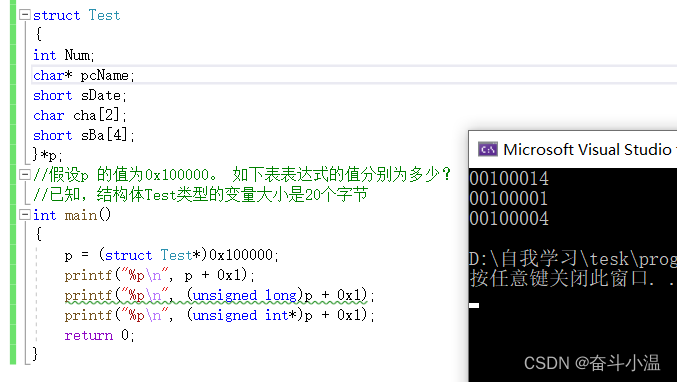This screenshot has height=382, width=677.
Task: Collapse the int main() function block
Action: (25, 215)
